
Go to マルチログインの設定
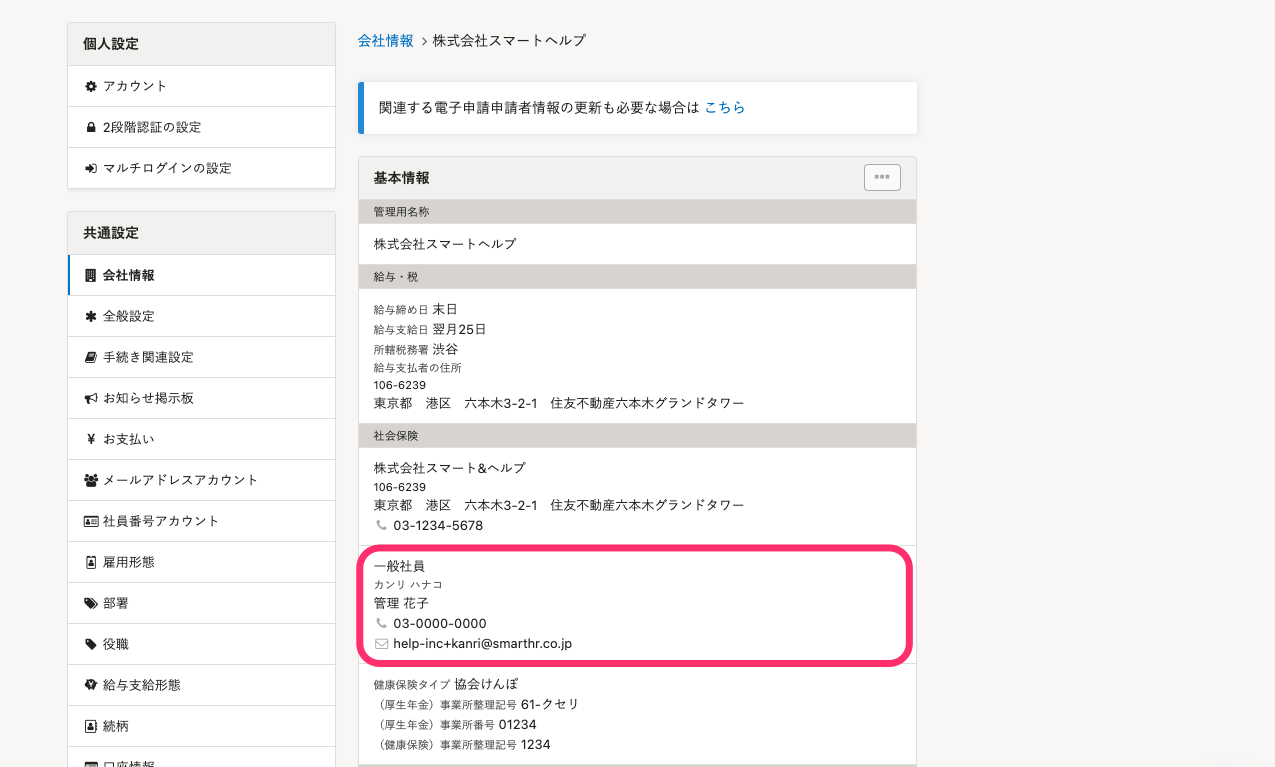(x=201, y=168)
